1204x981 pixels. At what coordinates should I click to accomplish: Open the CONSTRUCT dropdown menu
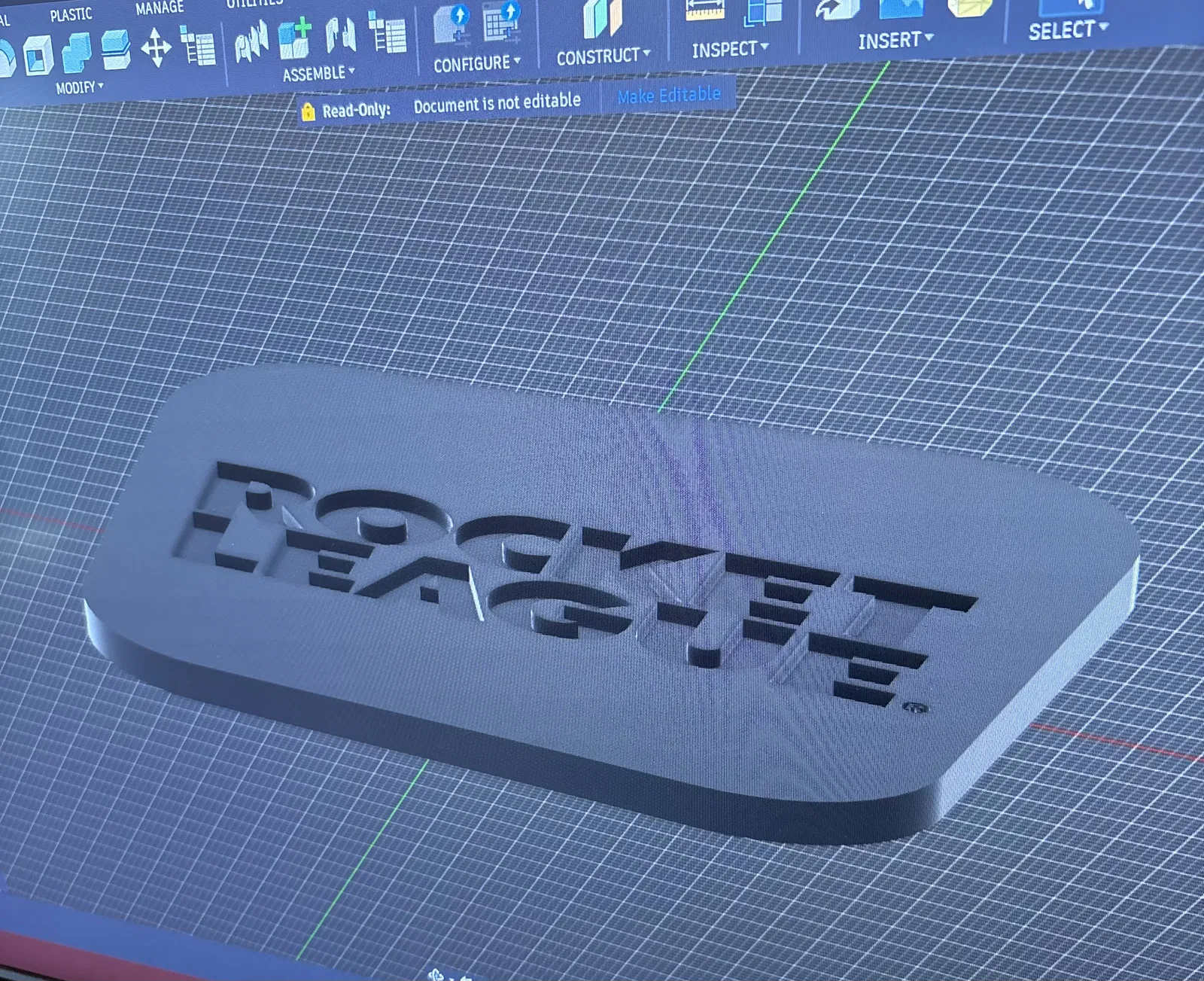(604, 56)
